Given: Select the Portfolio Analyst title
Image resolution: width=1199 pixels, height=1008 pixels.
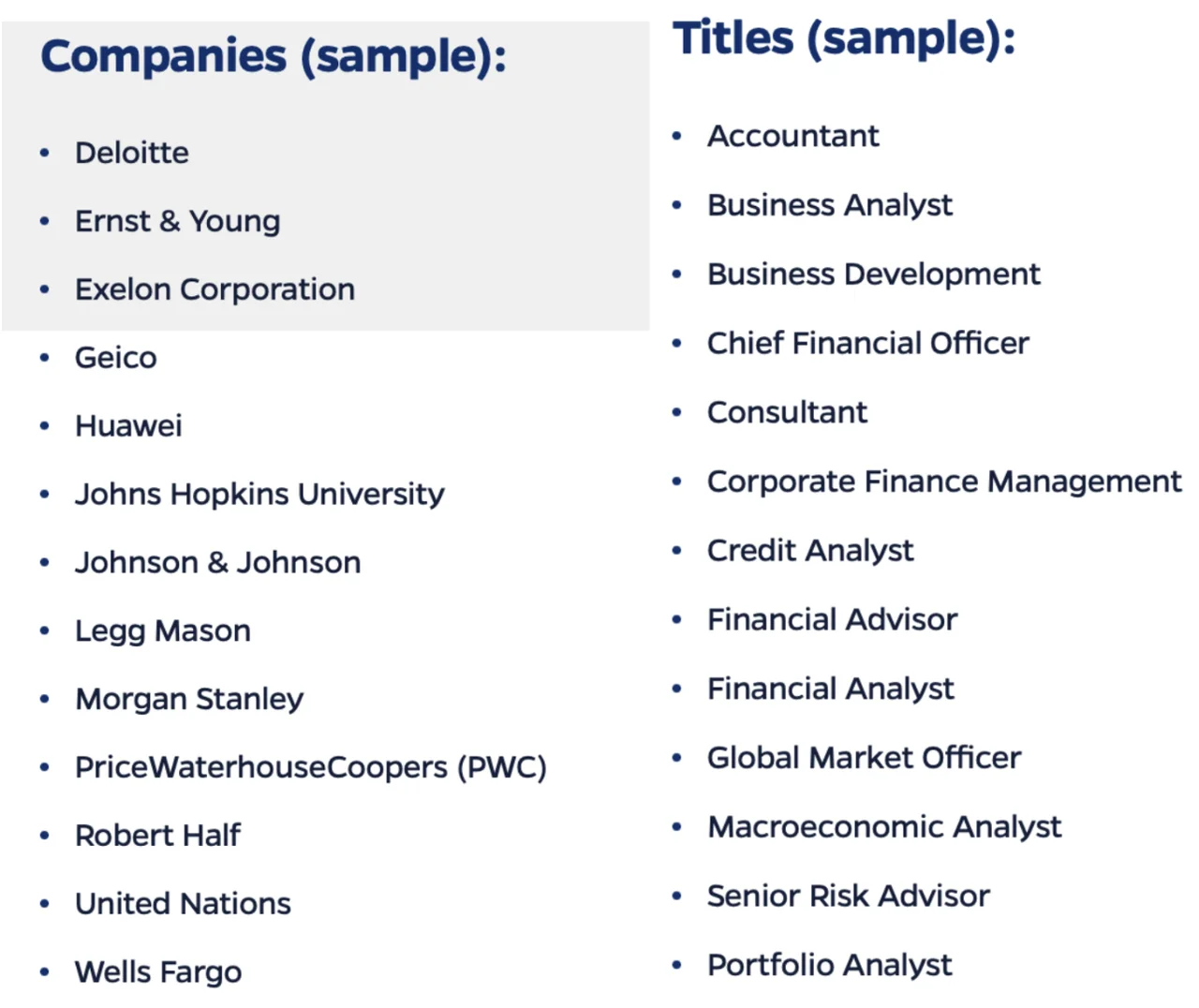Looking at the screenshot, I should 829,965.
